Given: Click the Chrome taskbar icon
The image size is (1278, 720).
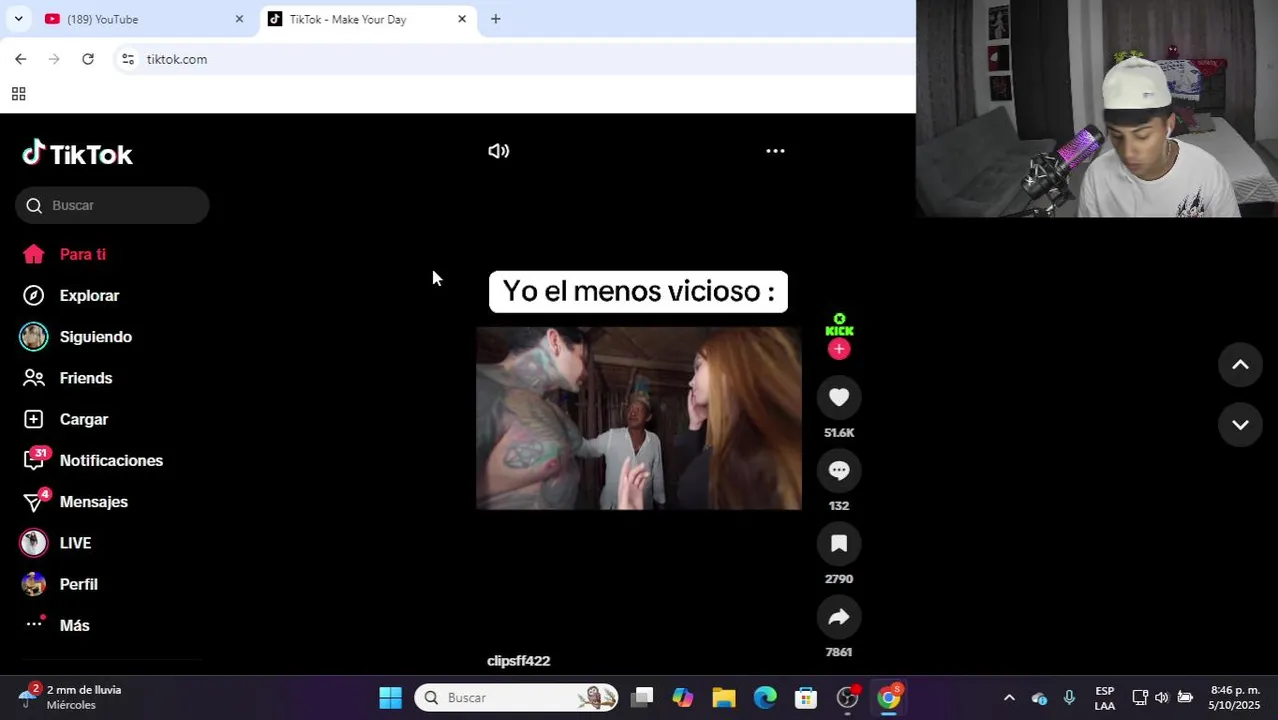Looking at the screenshot, I should [x=889, y=698].
